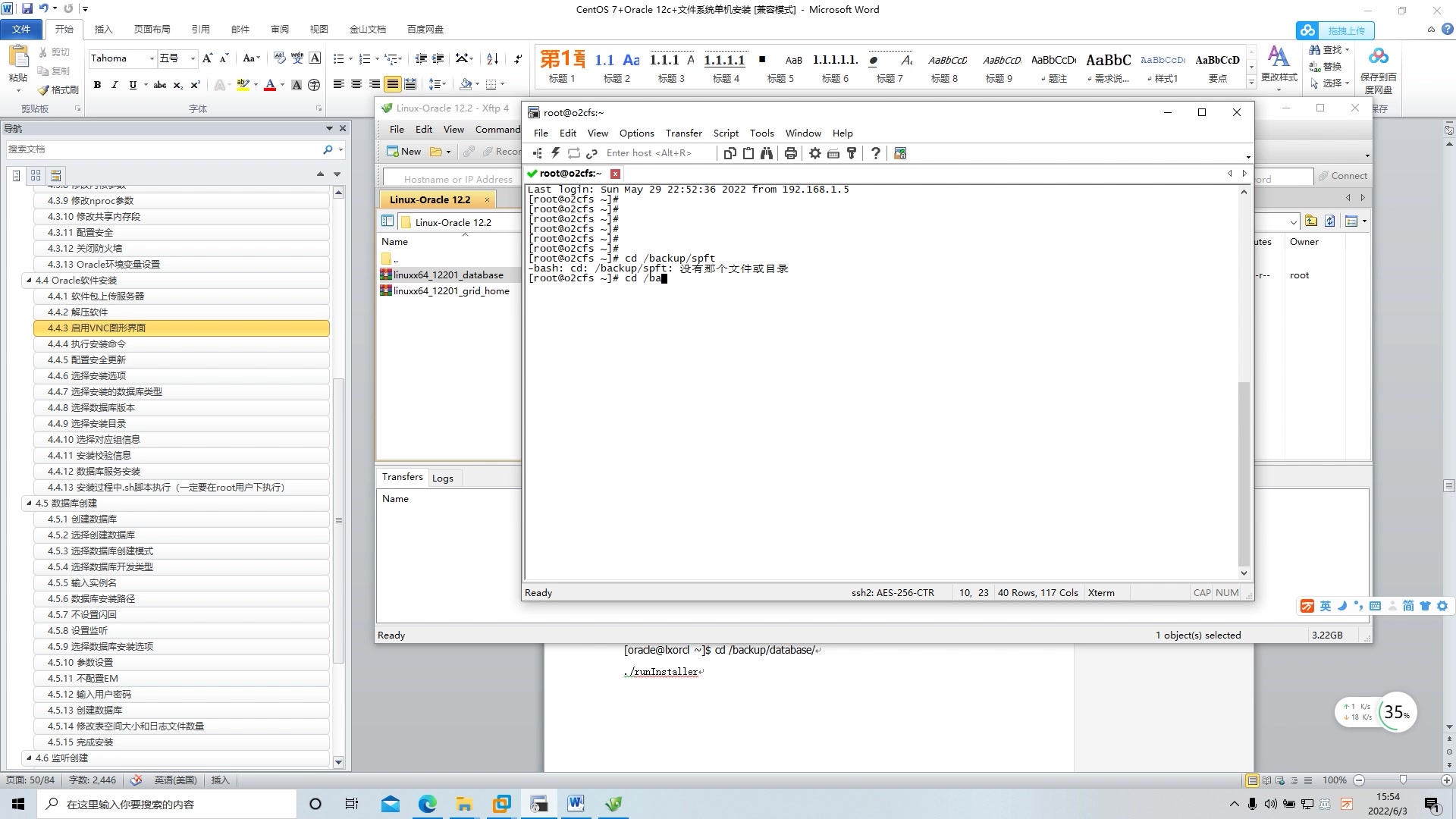1456x819 pixels.
Task: Click the Windows Start button
Action: click(18, 804)
